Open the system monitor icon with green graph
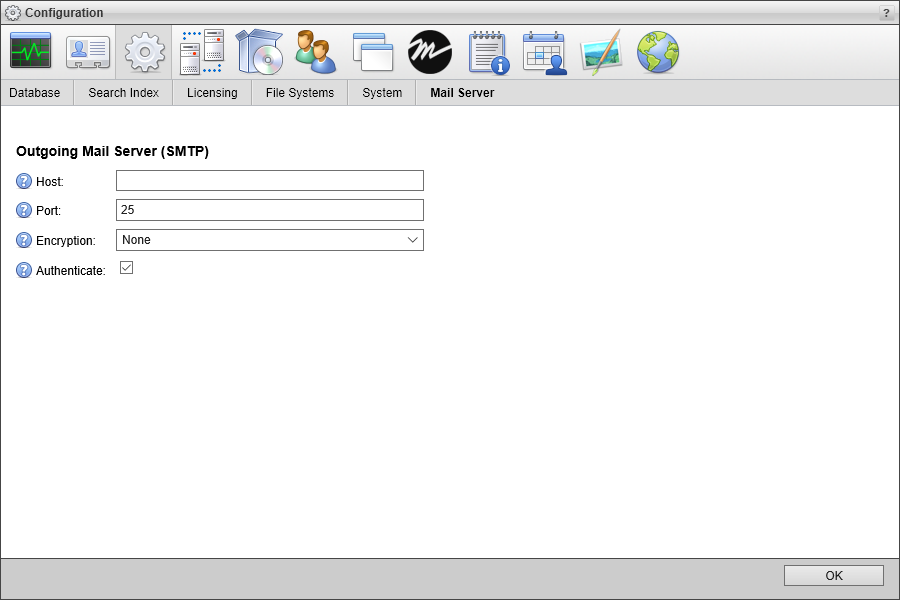This screenshot has height=600, width=900. click(x=30, y=52)
